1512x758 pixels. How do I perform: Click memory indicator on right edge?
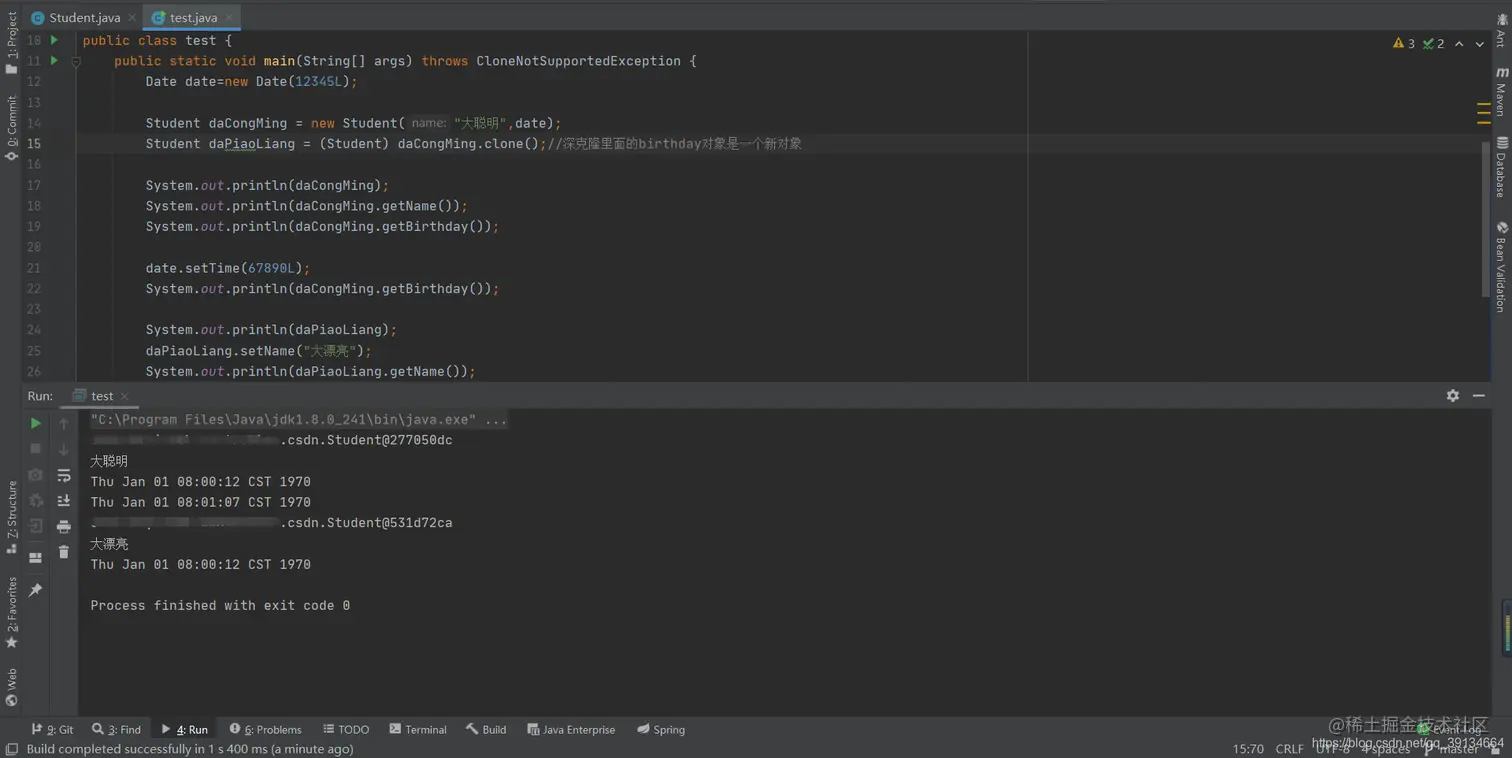coord(1507,628)
